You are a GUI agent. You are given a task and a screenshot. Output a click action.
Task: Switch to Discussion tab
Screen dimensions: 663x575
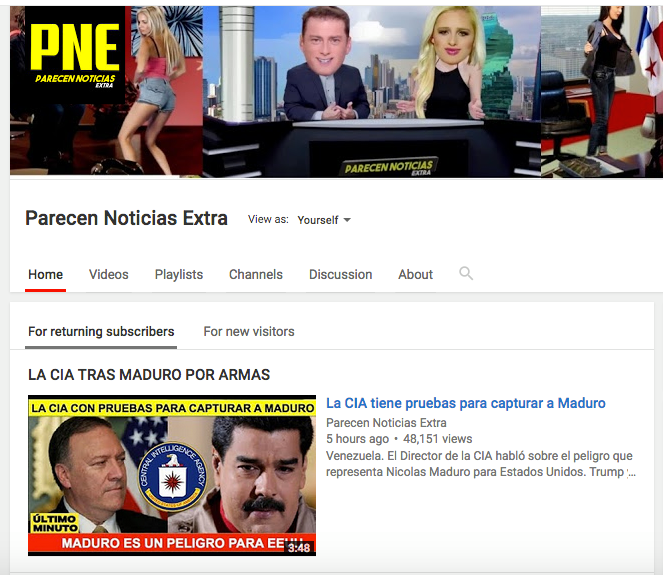tap(340, 274)
